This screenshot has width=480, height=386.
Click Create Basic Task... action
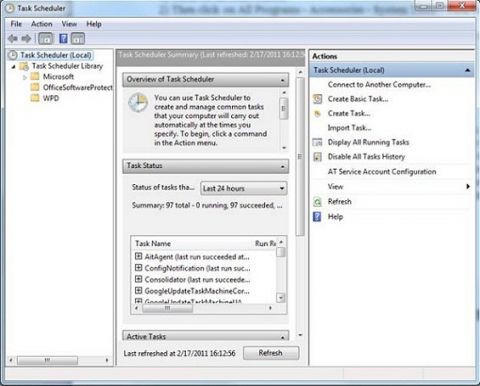coord(358,99)
